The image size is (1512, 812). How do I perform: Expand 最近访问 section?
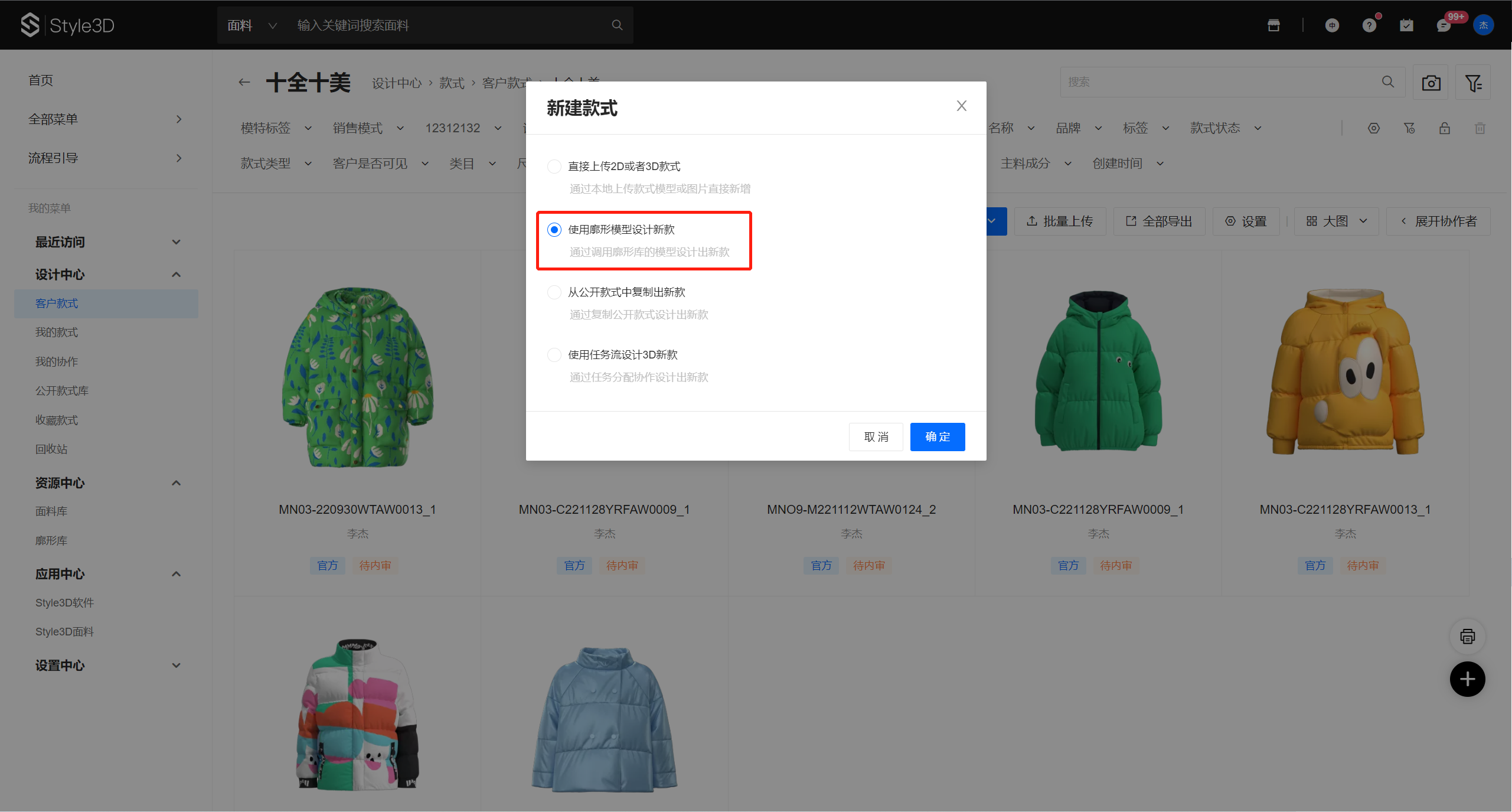pyautogui.click(x=176, y=242)
